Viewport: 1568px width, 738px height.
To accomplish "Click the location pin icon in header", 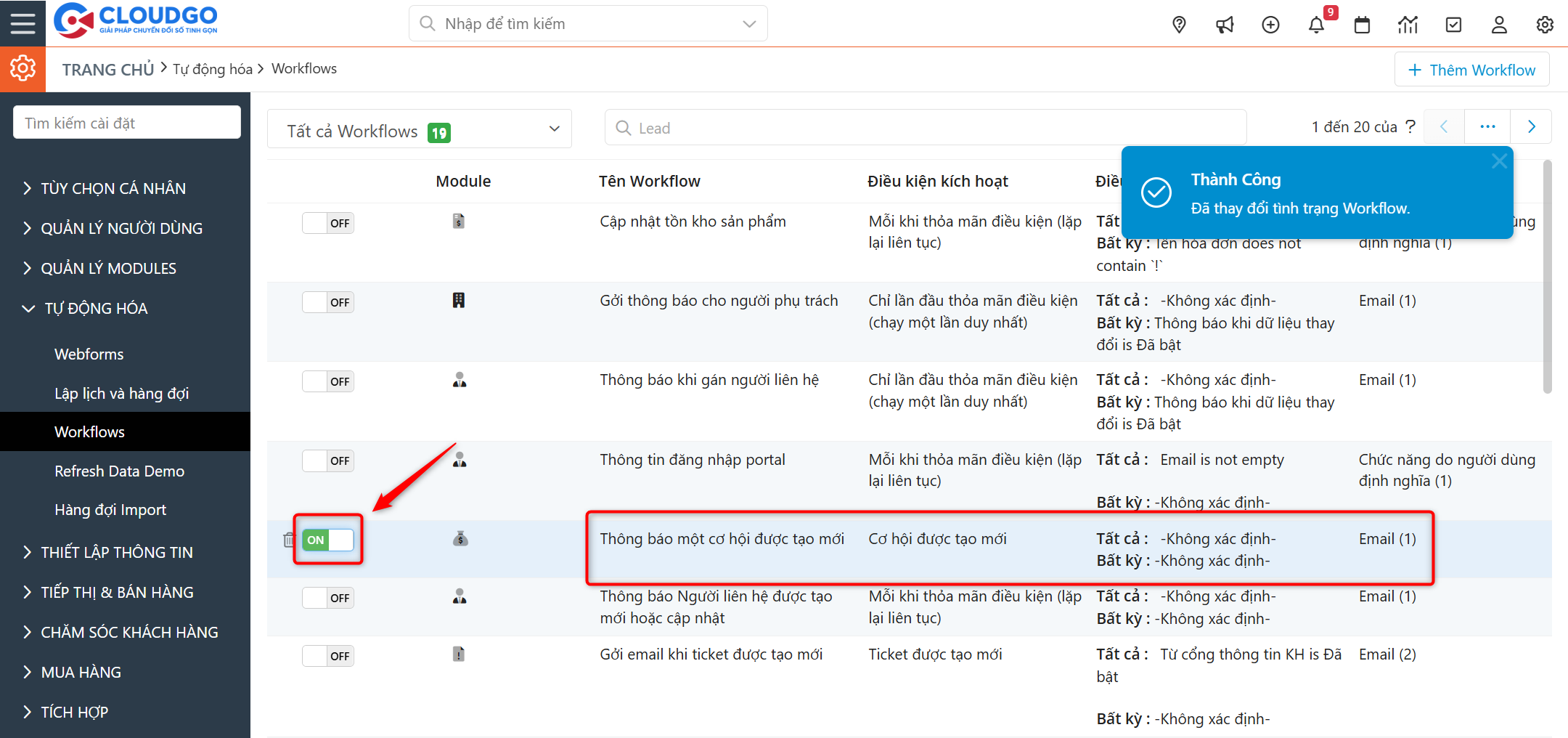I will (x=1179, y=25).
